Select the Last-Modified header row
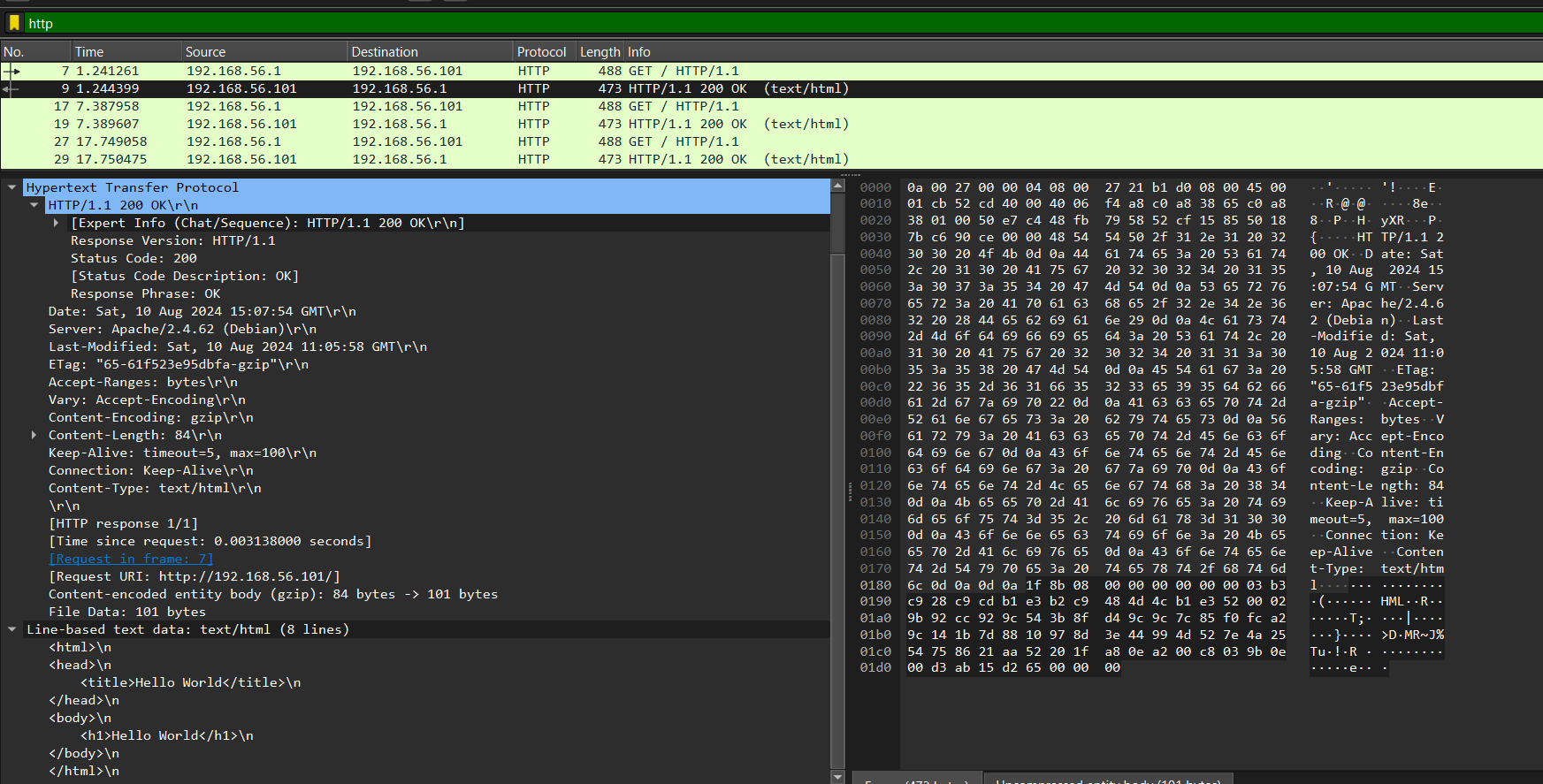The image size is (1543, 784). pyautogui.click(x=416, y=346)
